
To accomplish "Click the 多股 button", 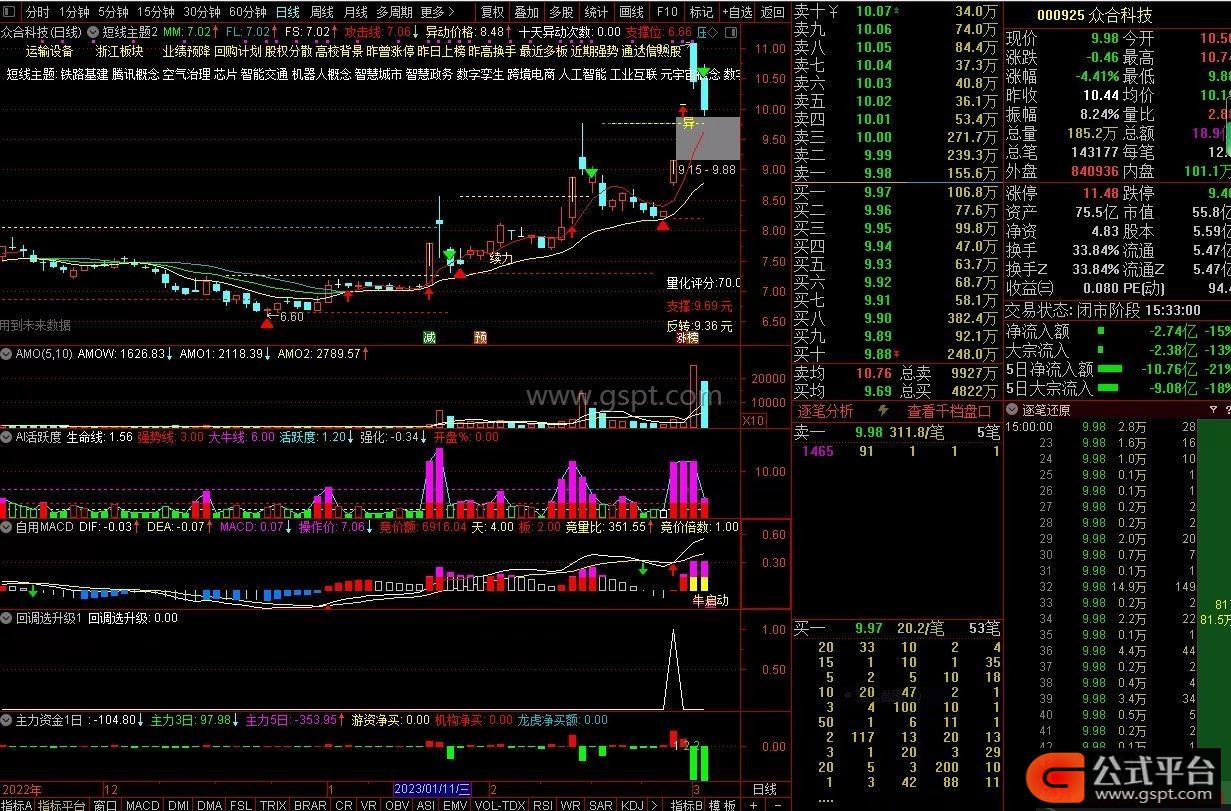I will point(561,12).
